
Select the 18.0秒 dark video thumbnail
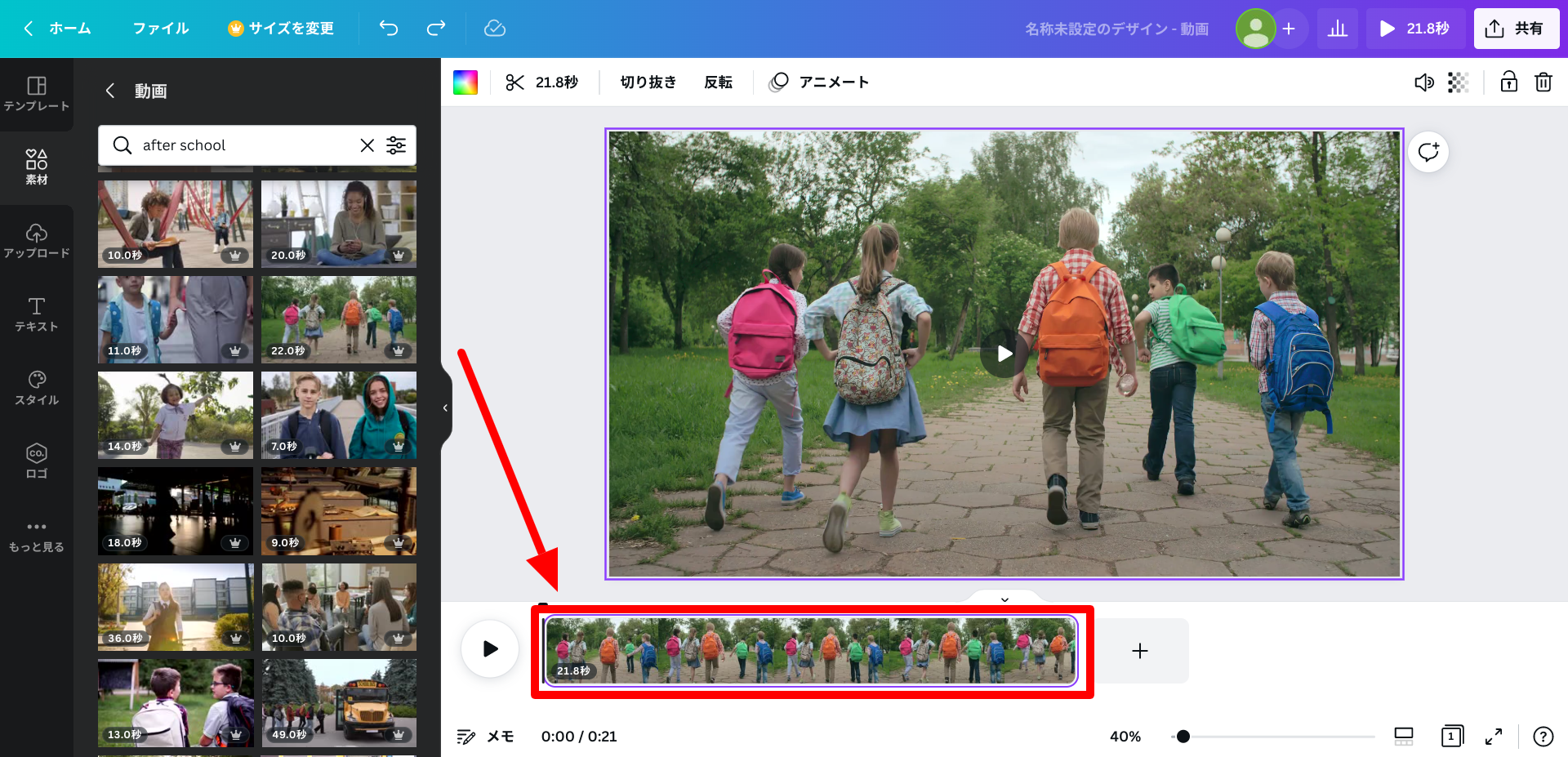click(176, 511)
